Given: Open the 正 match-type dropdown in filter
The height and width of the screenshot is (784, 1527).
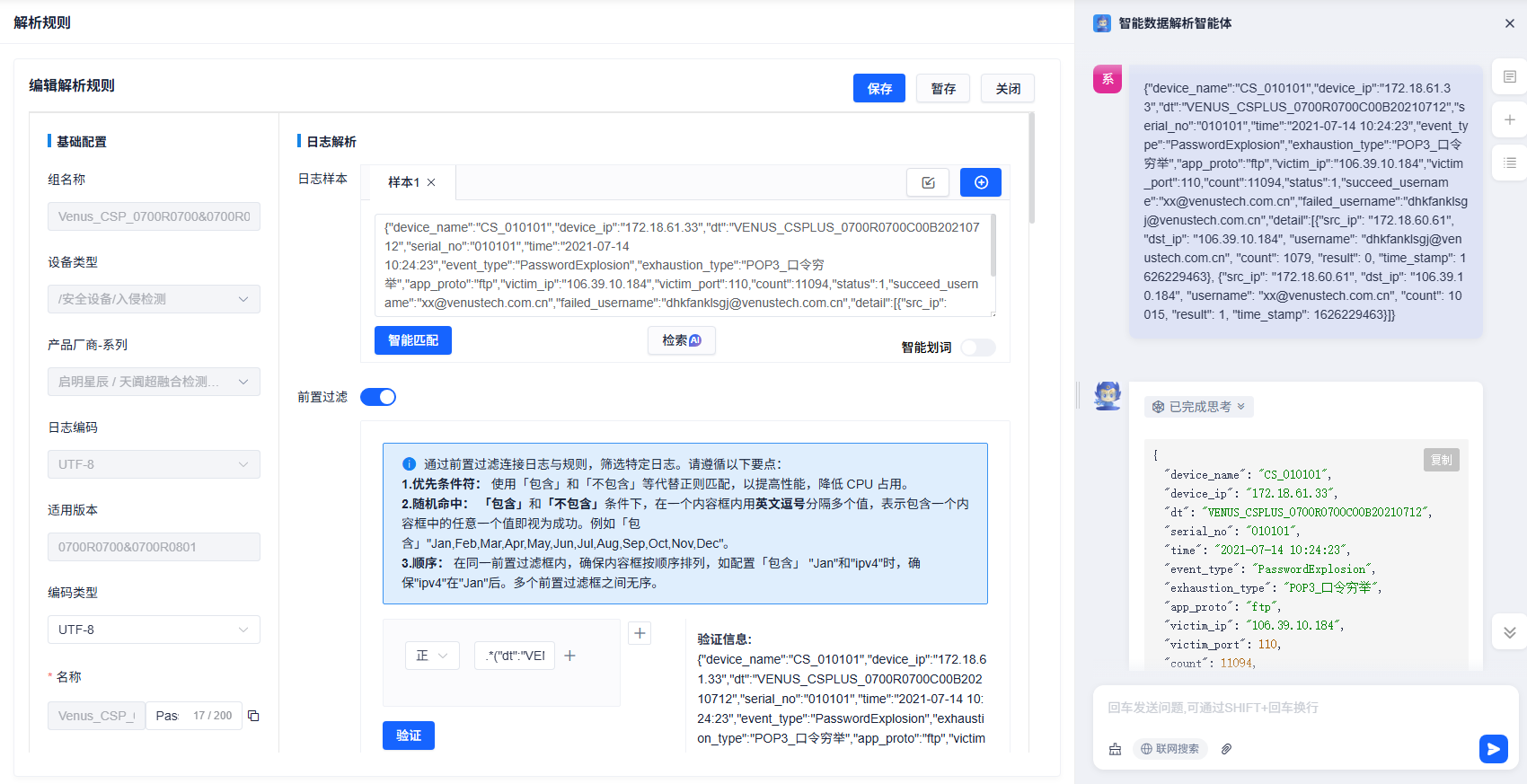Looking at the screenshot, I should tap(432, 656).
